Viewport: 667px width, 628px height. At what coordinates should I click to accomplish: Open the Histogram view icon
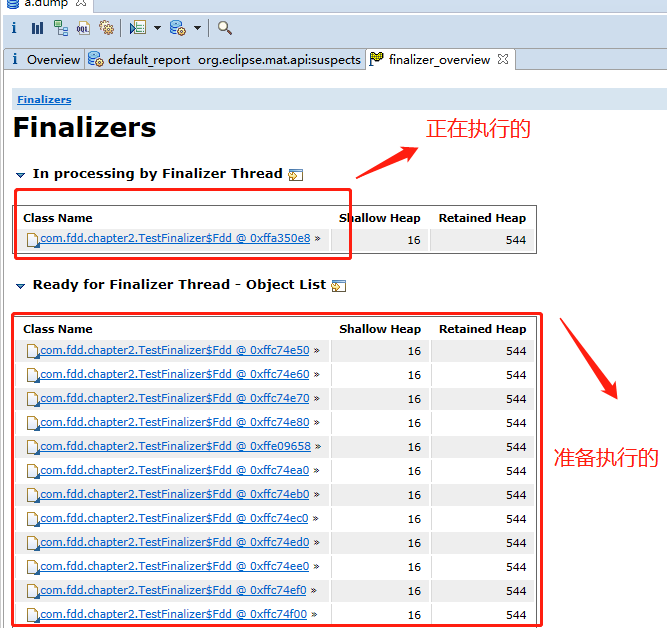(x=37, y=28)
